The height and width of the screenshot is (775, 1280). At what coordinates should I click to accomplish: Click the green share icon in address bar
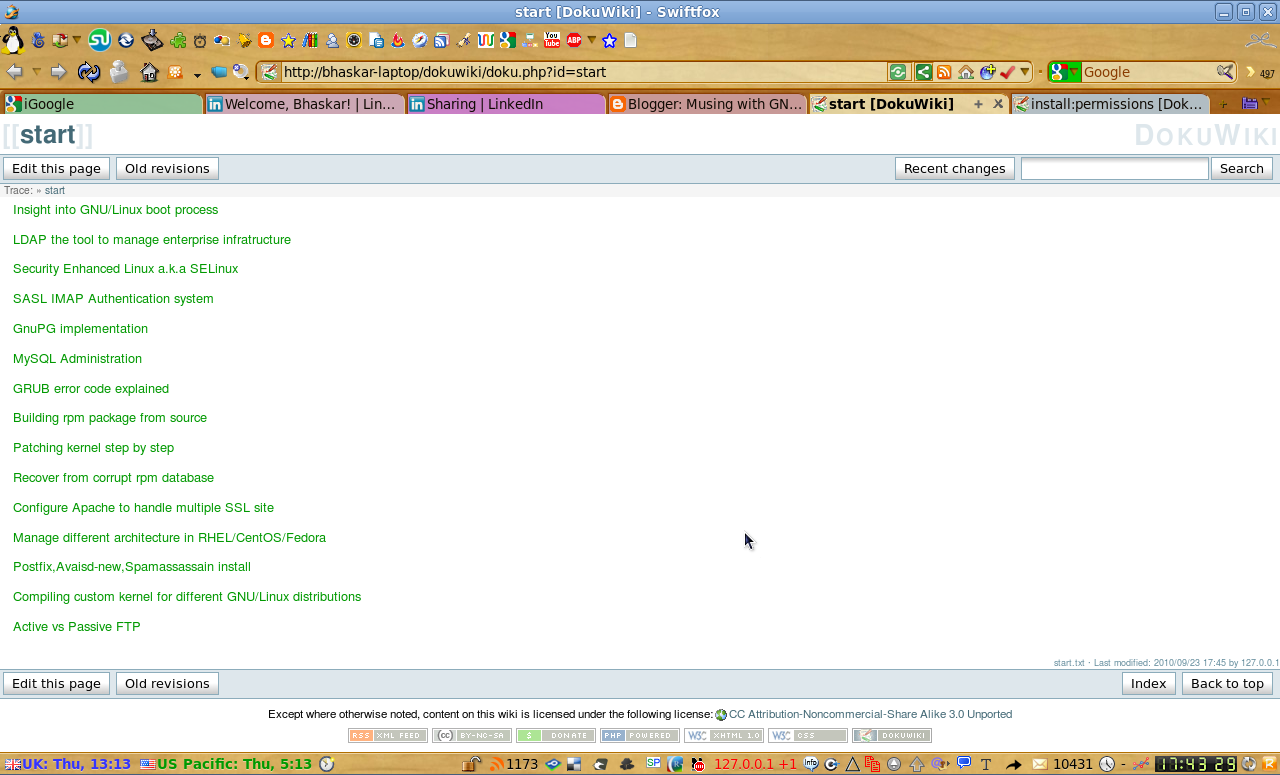pyautogui.click(x=924, y=72)
